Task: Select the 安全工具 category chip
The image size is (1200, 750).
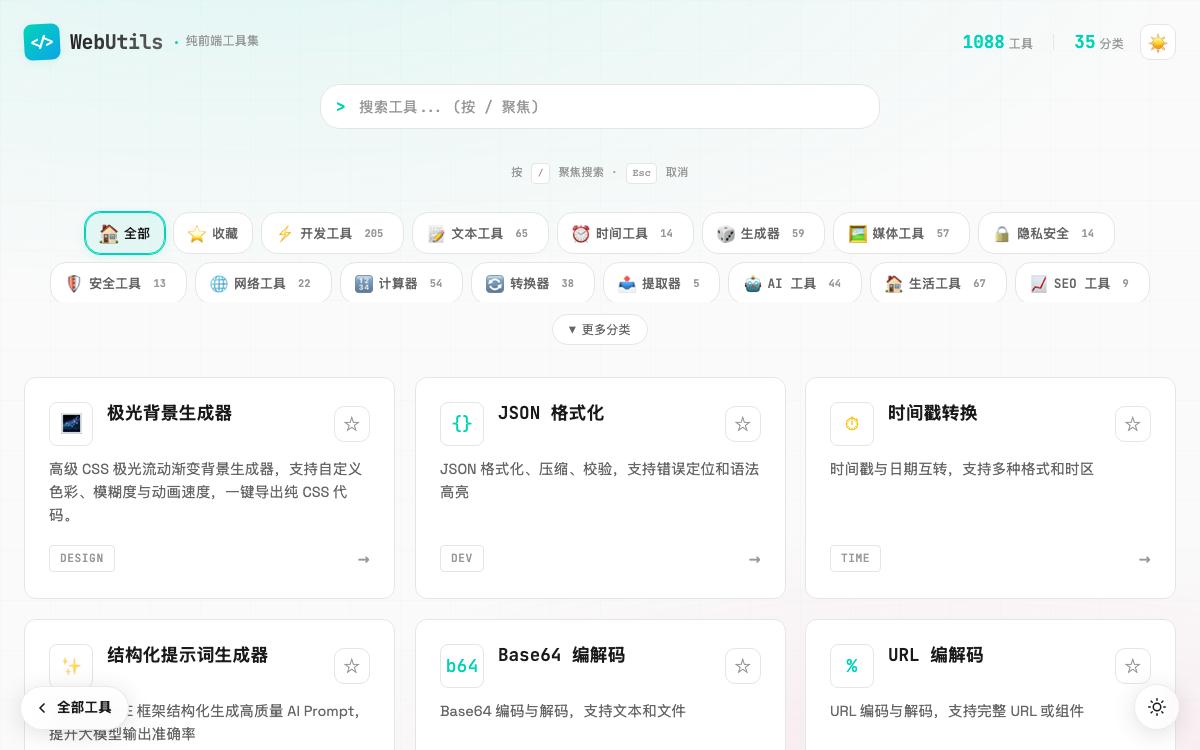Action: coord(118,283)
